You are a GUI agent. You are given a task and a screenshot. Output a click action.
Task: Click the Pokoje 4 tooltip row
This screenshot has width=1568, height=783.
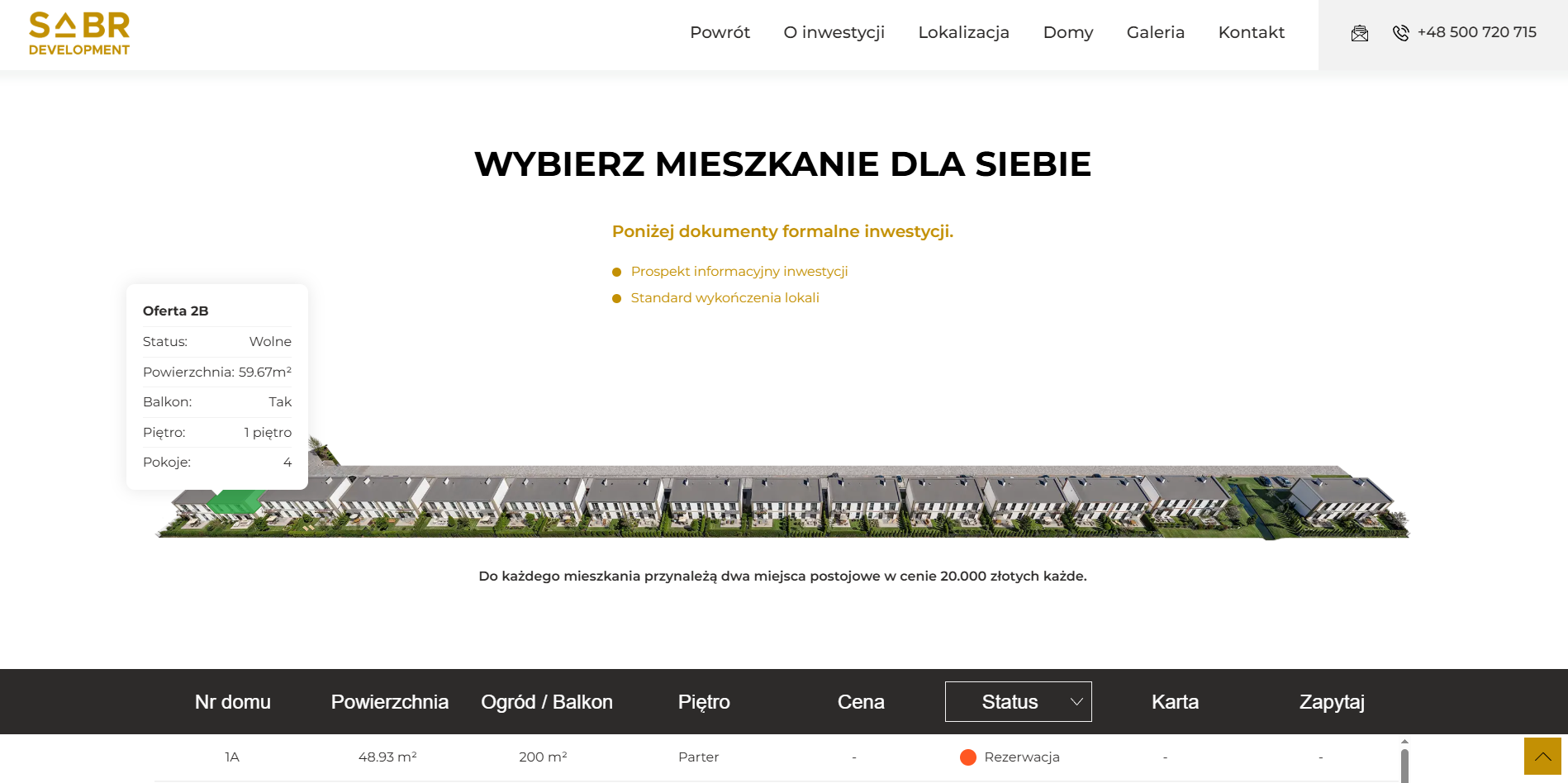[x=217, y=462]
